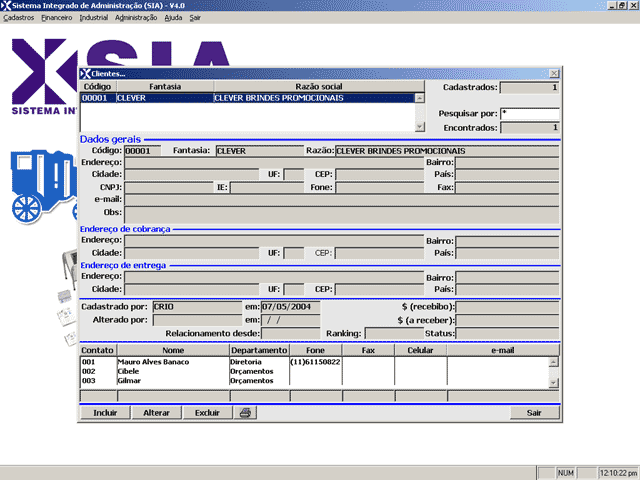Screen dimensions: 640x480
Task: Open the Industrial menu
Action: (x=93, y=18)
